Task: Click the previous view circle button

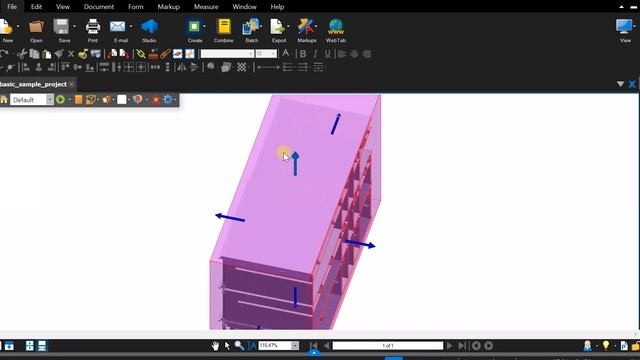Action: (476, 346)
